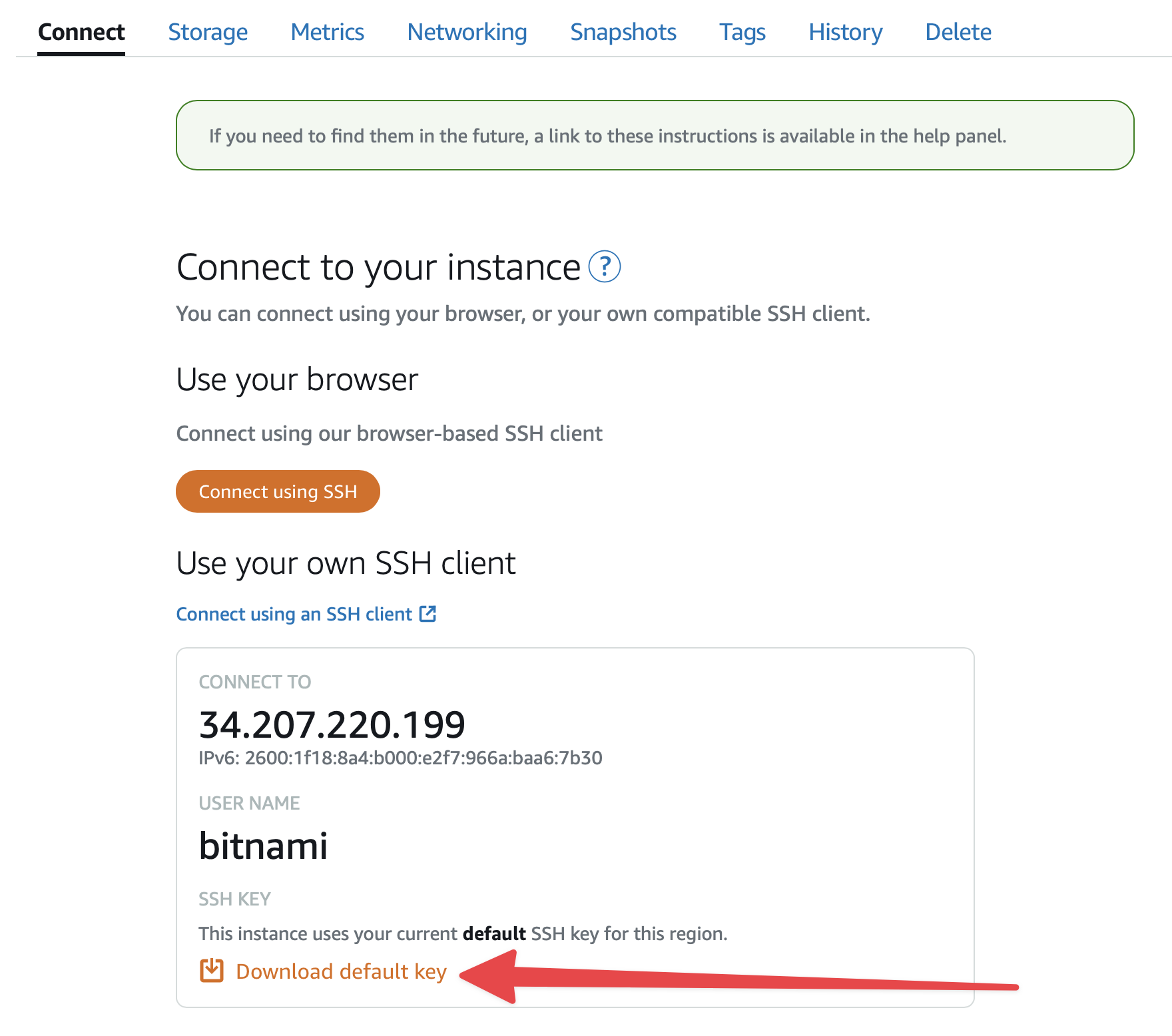
Task: Open the help question-mark icon beside Connect to your instance
Action: pos(605,267)
